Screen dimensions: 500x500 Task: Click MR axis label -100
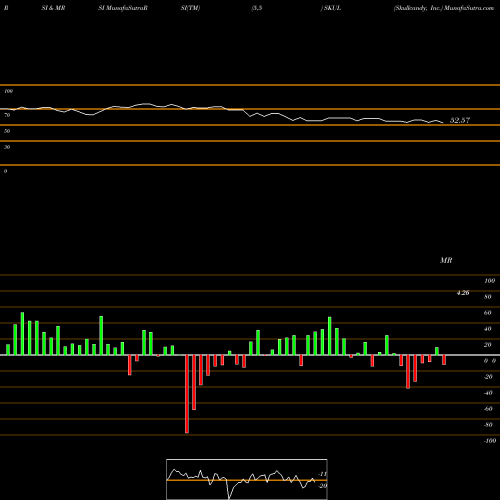490,441
